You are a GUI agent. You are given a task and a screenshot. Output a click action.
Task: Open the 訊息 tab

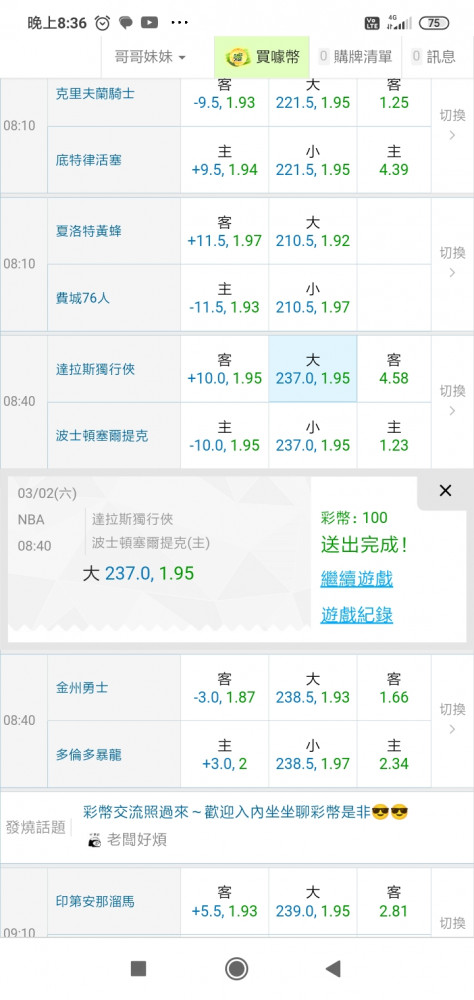click(x=434, y=57)
